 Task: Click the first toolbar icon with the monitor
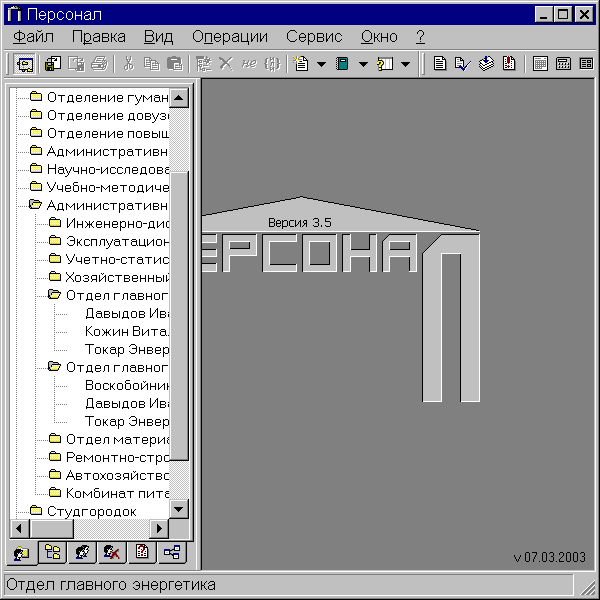25,64
